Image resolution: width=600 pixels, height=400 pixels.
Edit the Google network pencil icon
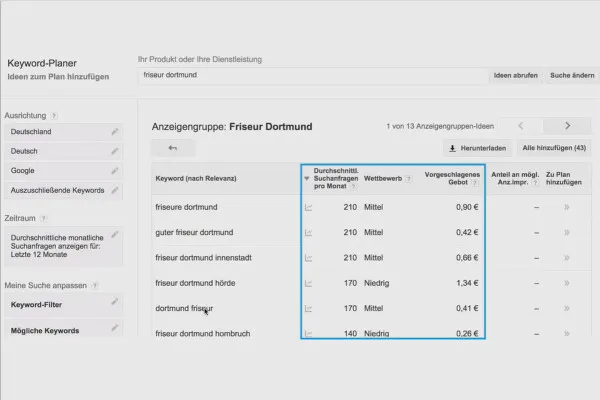point(114,171)
